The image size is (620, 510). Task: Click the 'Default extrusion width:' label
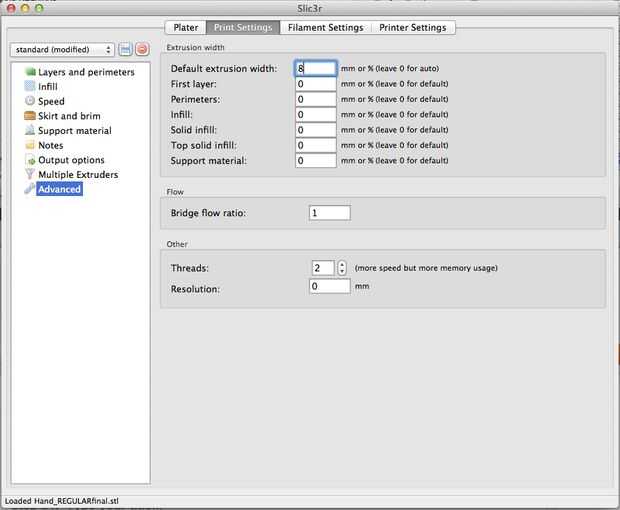224,68
